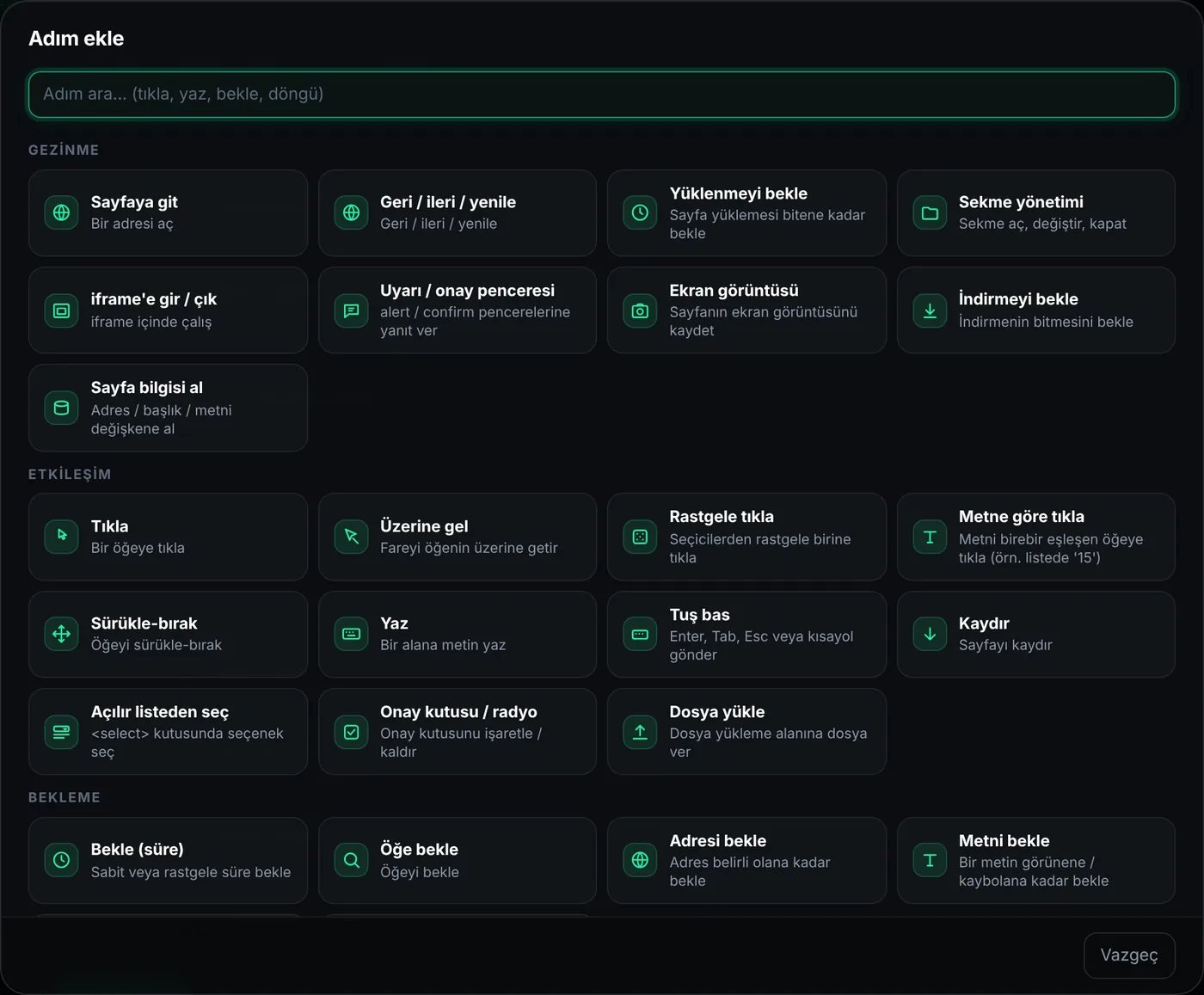Screen dimensions: 1204x995
Task: Click the key icon on Tuş bas
Action: 640,634
